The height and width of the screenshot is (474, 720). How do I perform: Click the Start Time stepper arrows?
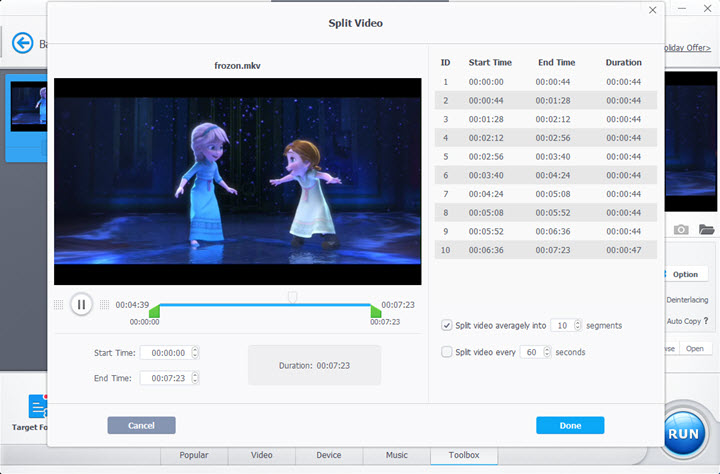click(x=195, y=352)
